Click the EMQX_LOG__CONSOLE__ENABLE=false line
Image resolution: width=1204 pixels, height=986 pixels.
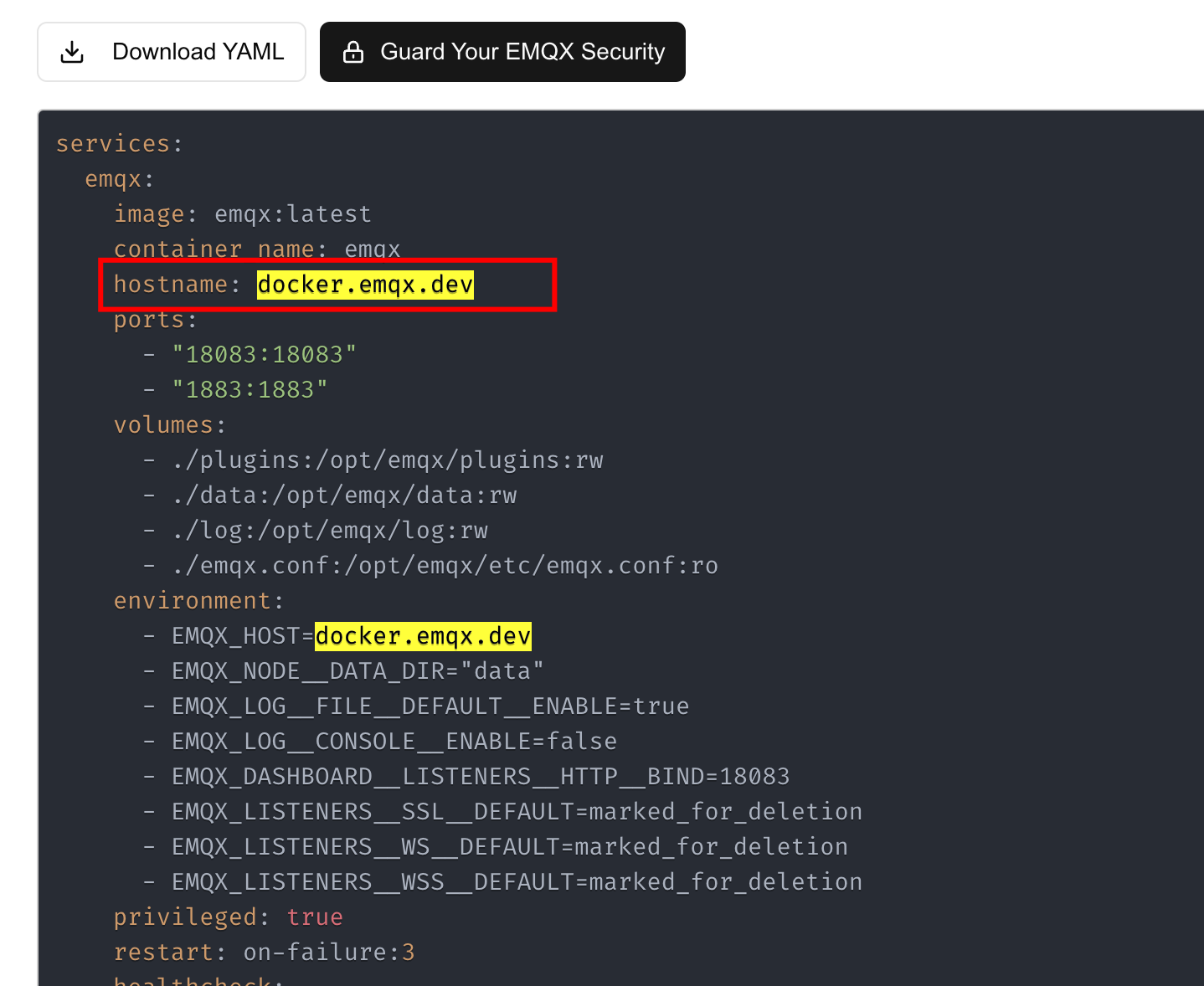(x=394, y=742)
